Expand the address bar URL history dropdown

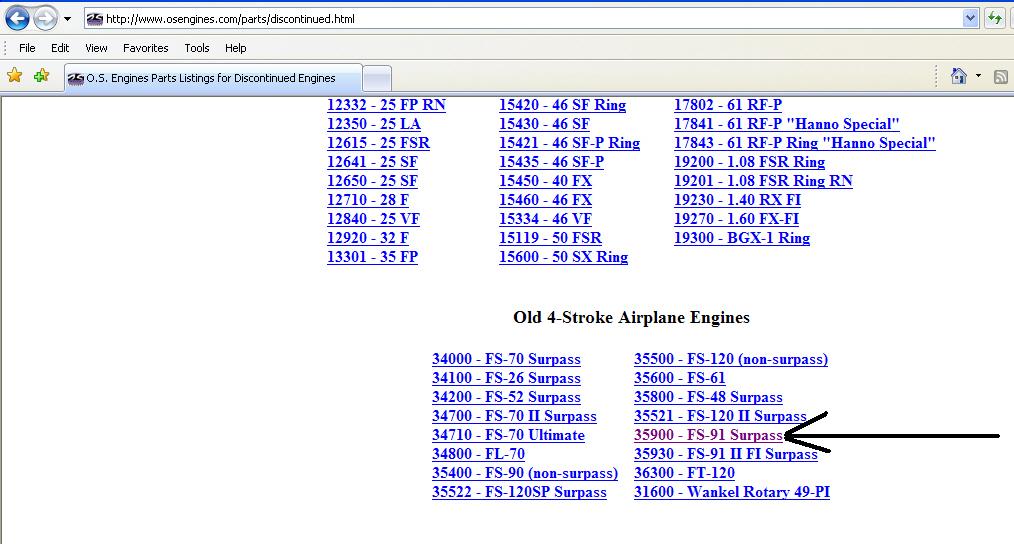pyautogui.click(x=970, y=18)
